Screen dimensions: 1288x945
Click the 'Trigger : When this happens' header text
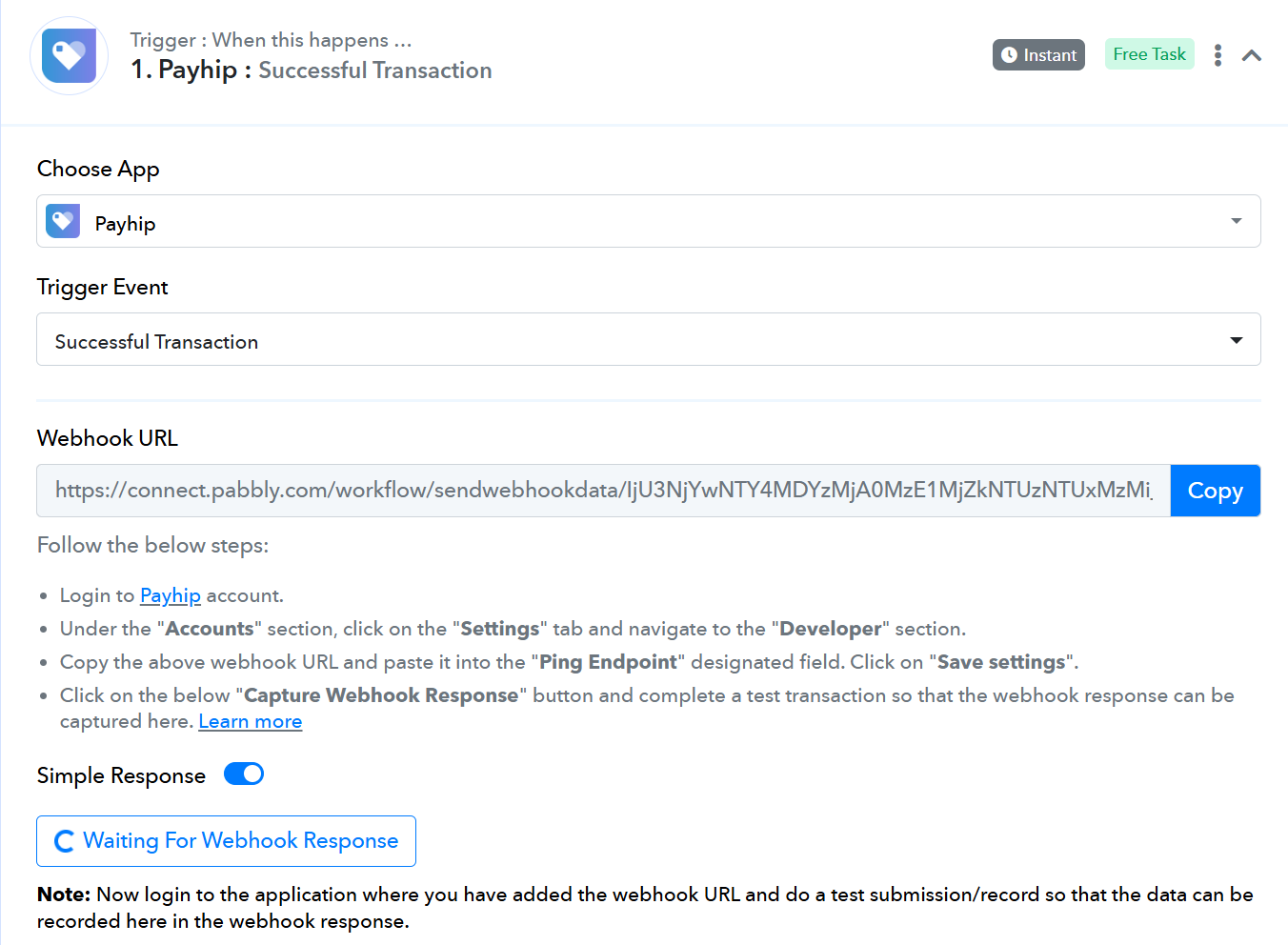(271, 40)
